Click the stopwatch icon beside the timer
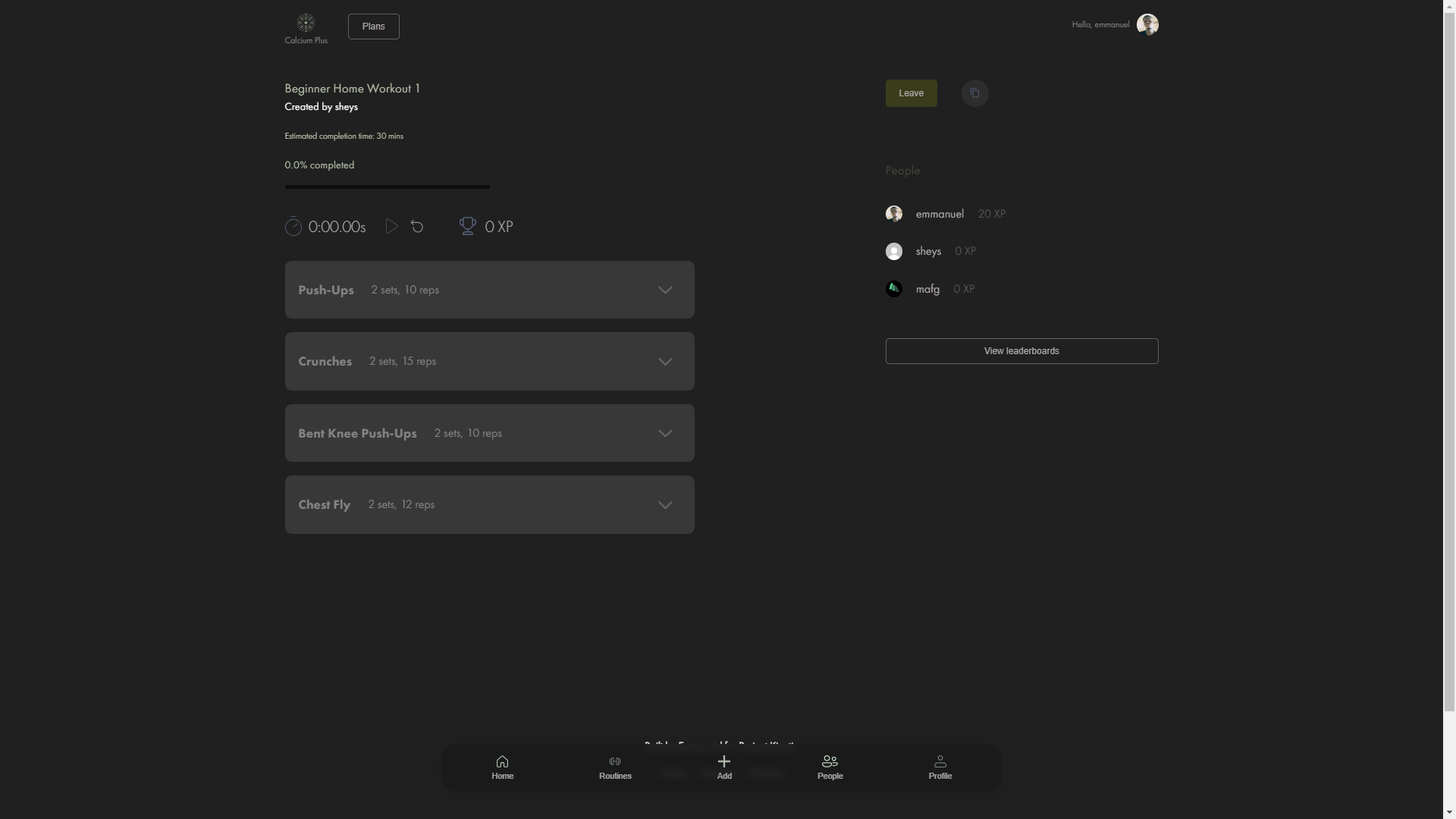This screenshot has width=1456, height=819. coord(293,226)
